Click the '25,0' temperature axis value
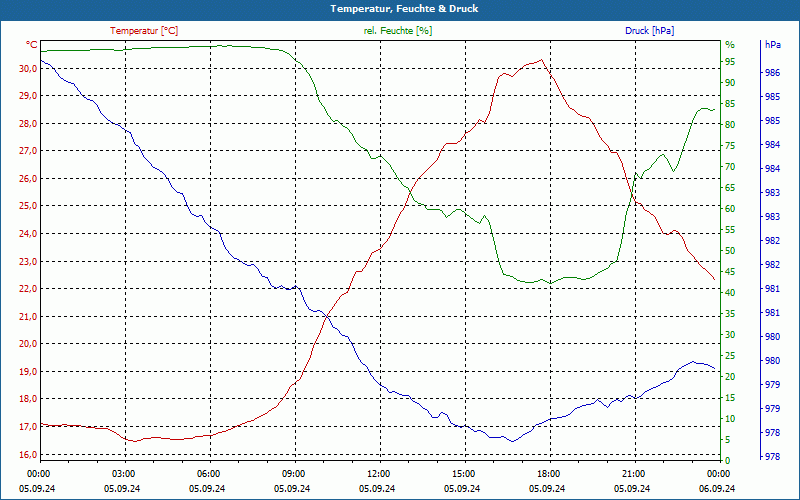The height and width of the screenshot is (500, 800). pyautogui.click(x=29, y=206)
